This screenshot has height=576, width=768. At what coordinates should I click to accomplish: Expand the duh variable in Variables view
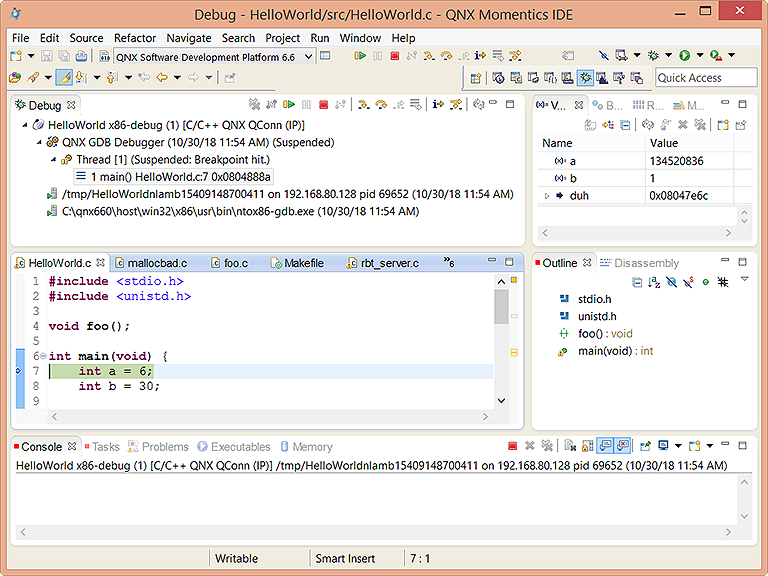[x=547, y=196]
